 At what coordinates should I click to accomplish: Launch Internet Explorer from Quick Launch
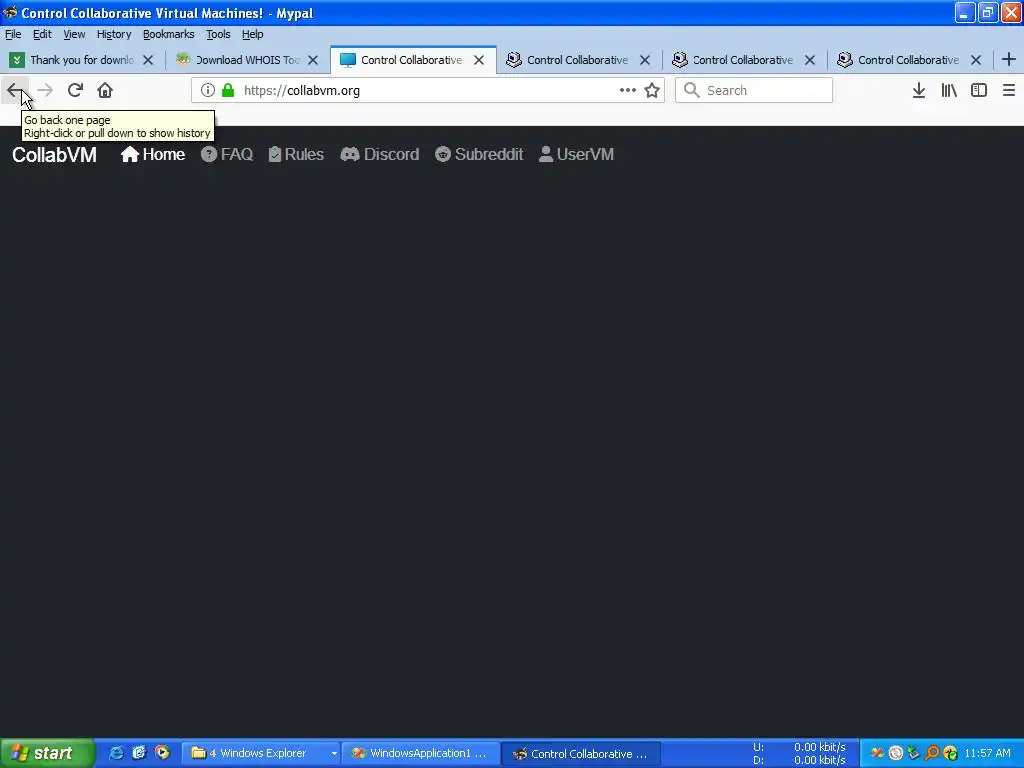(116, 753)
